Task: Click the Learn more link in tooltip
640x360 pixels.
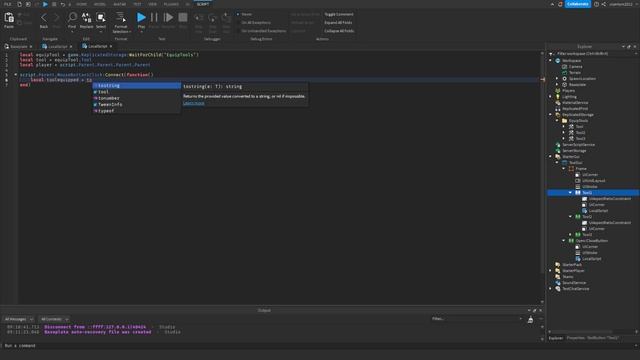Action: coord(193,103)
